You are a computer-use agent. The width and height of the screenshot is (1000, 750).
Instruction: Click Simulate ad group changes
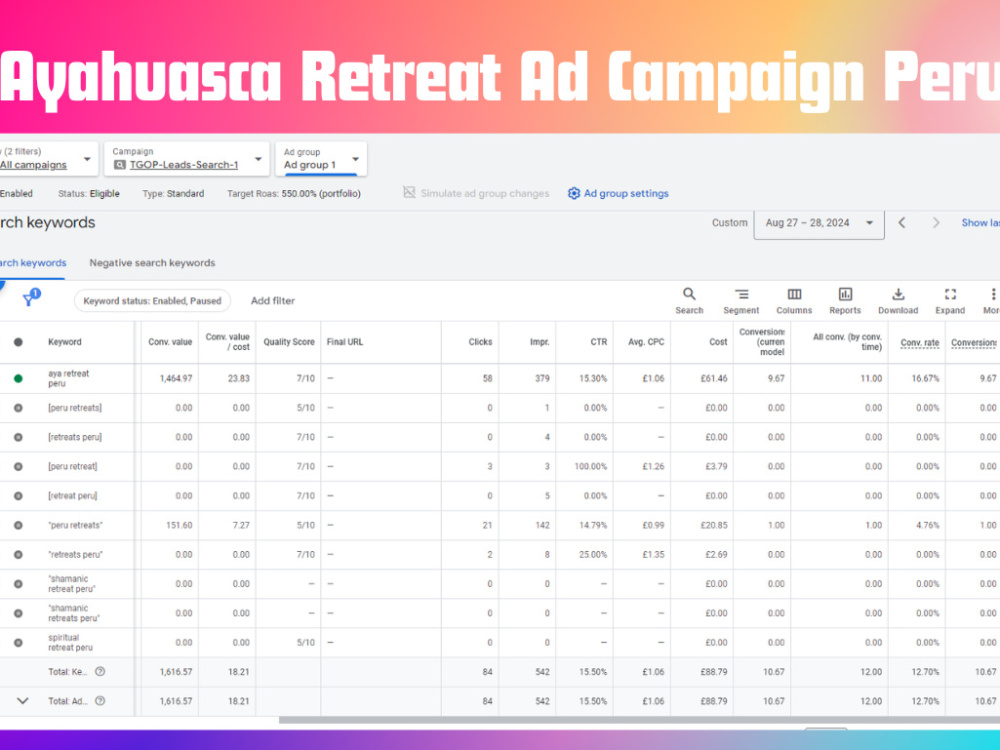pyautogui.click(x=476, y=193)
